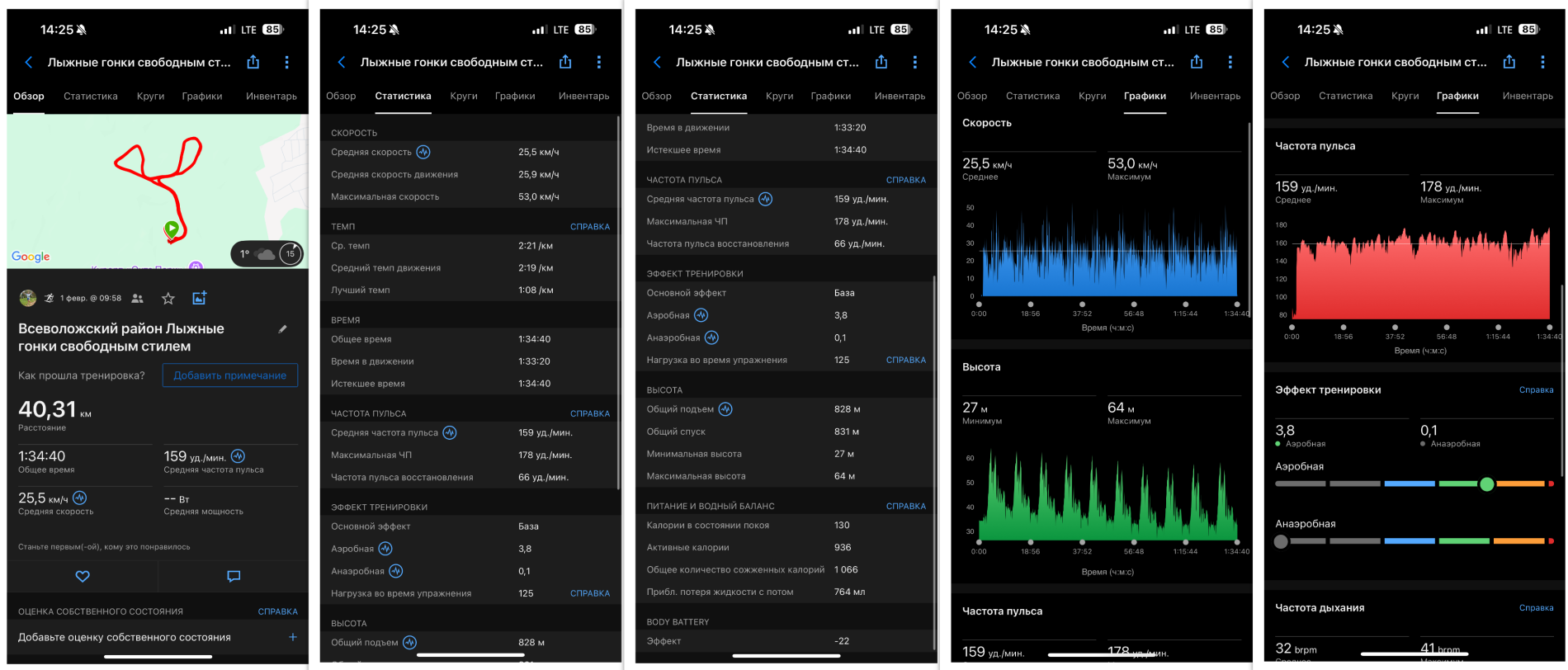Tap the plus icon to add self-assessment

point(292,637)
